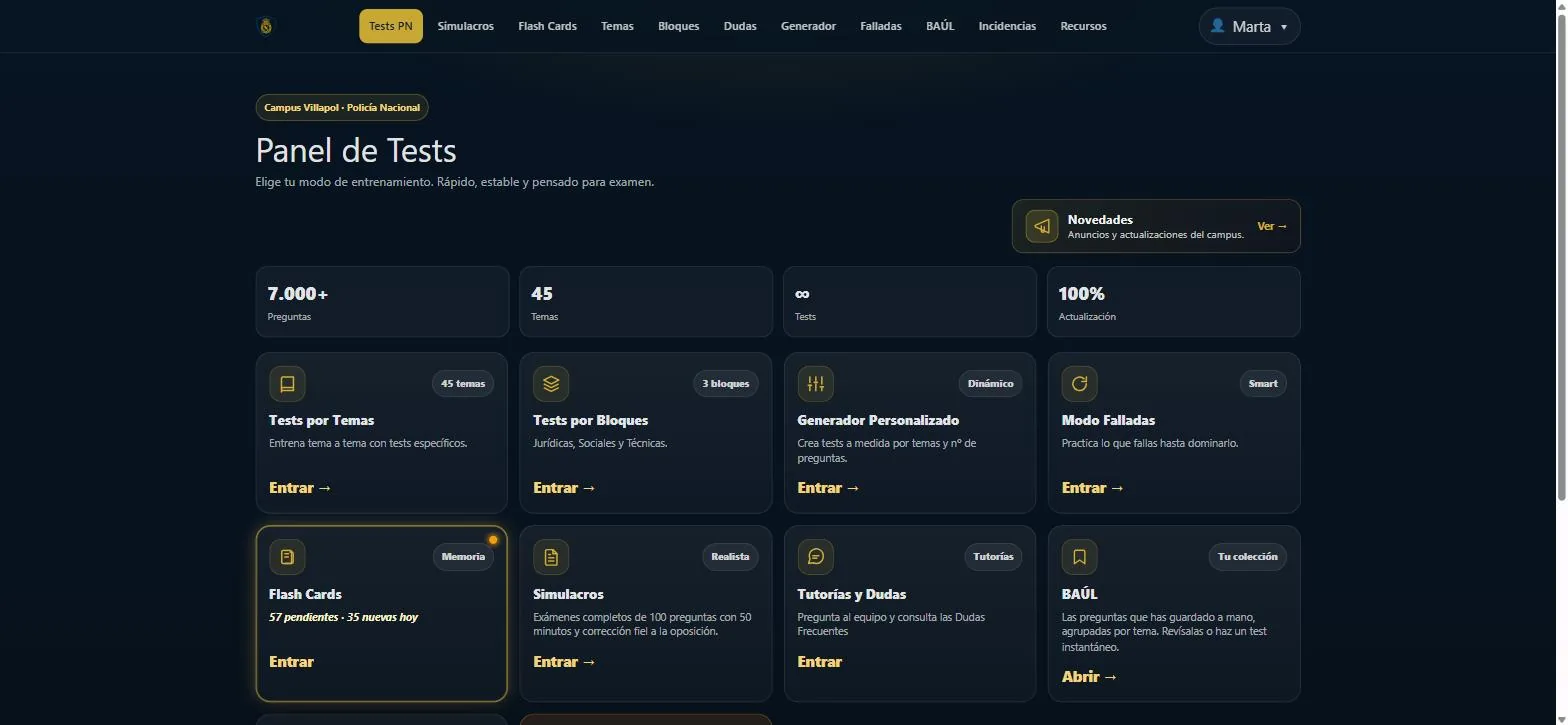1568x725 pixels.
Task: Click the chat bubble icon on Tutorías y Dudas
Action: coord(815,557)
